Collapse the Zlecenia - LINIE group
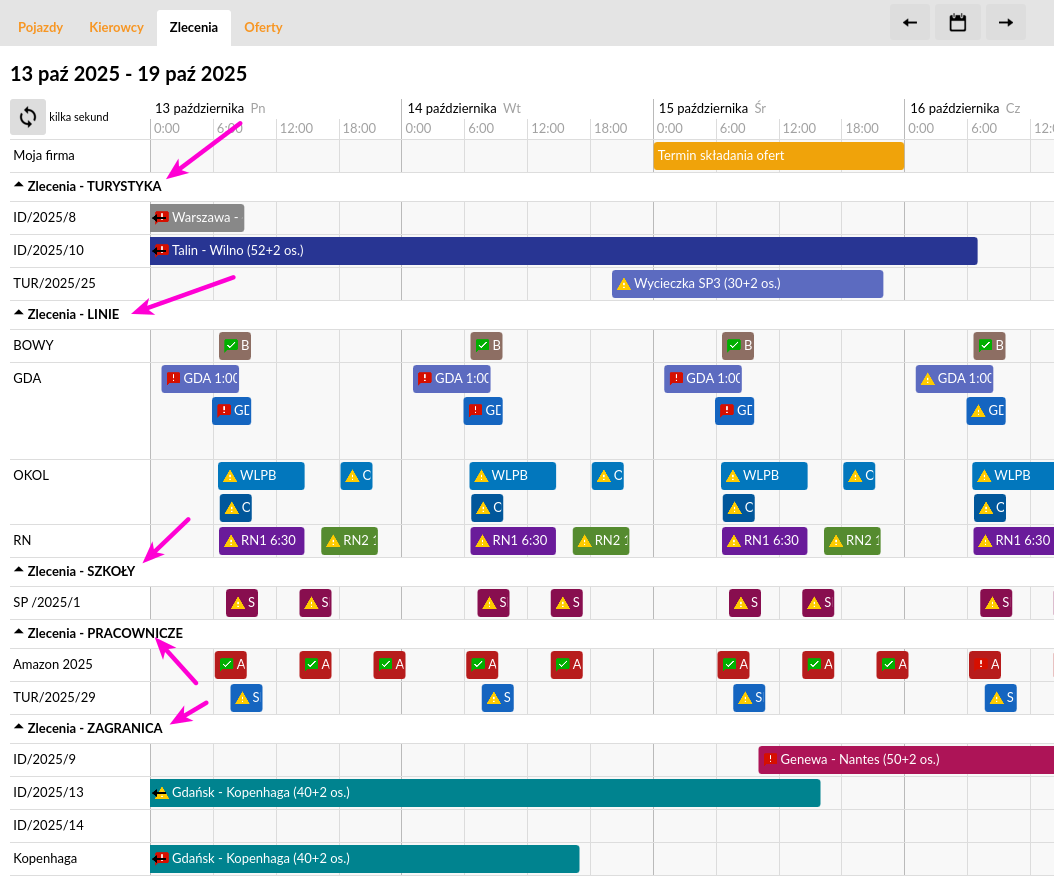The width and height of the screenshot is (1054, 884). (19, 314)
